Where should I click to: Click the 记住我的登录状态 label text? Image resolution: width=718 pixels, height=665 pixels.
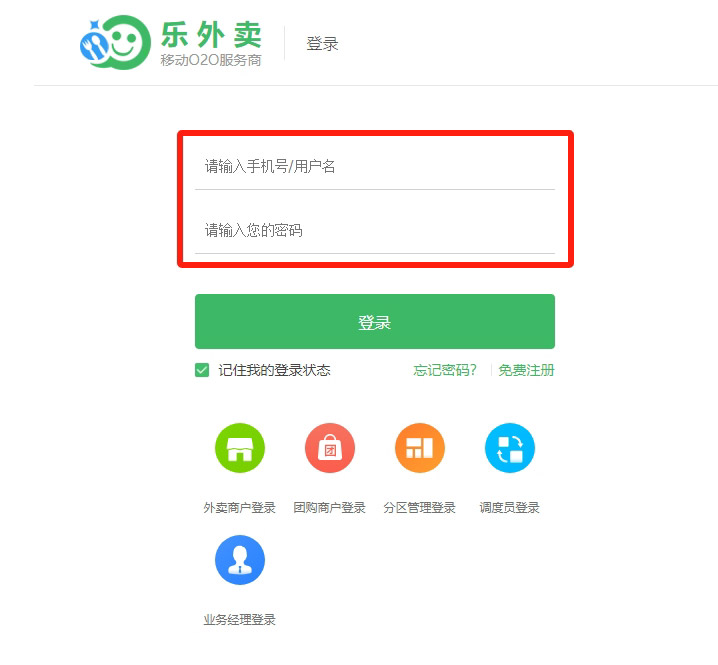coord(274,370)
